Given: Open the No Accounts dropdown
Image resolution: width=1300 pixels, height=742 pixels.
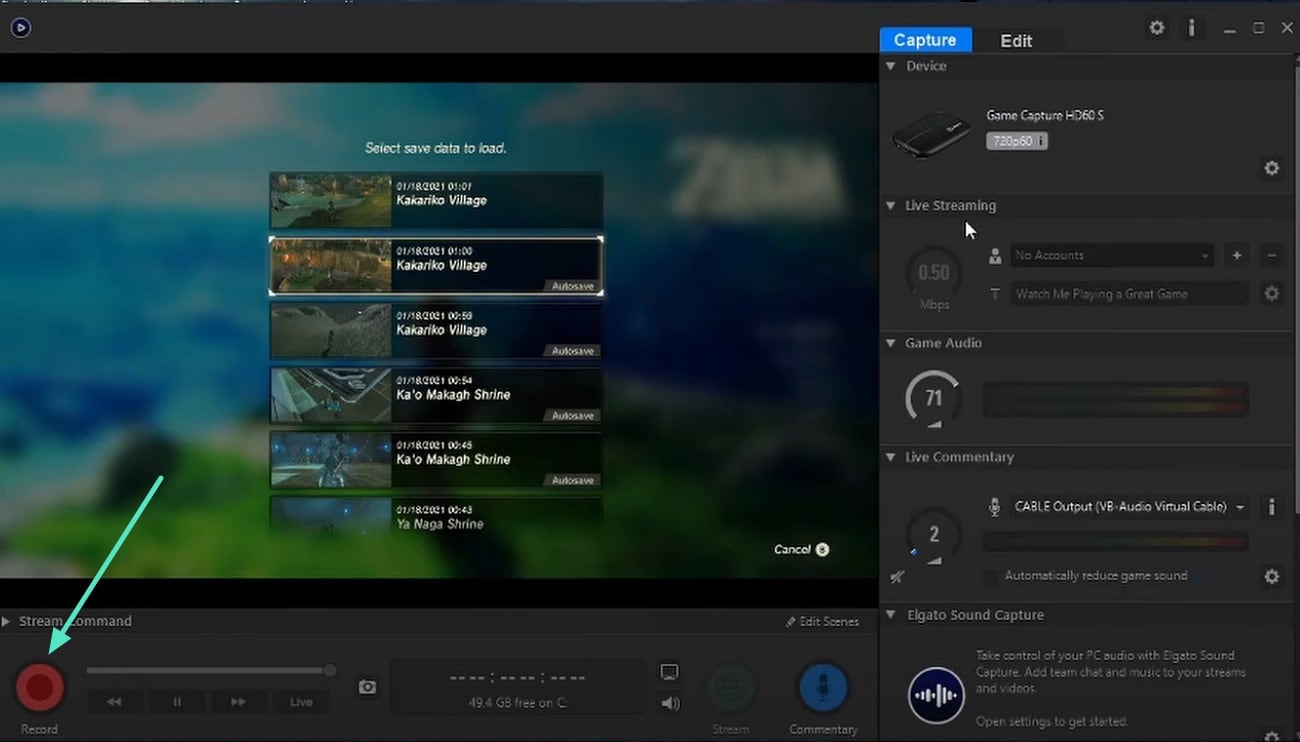Looking at the screenshot, I should pos(1111,255).
